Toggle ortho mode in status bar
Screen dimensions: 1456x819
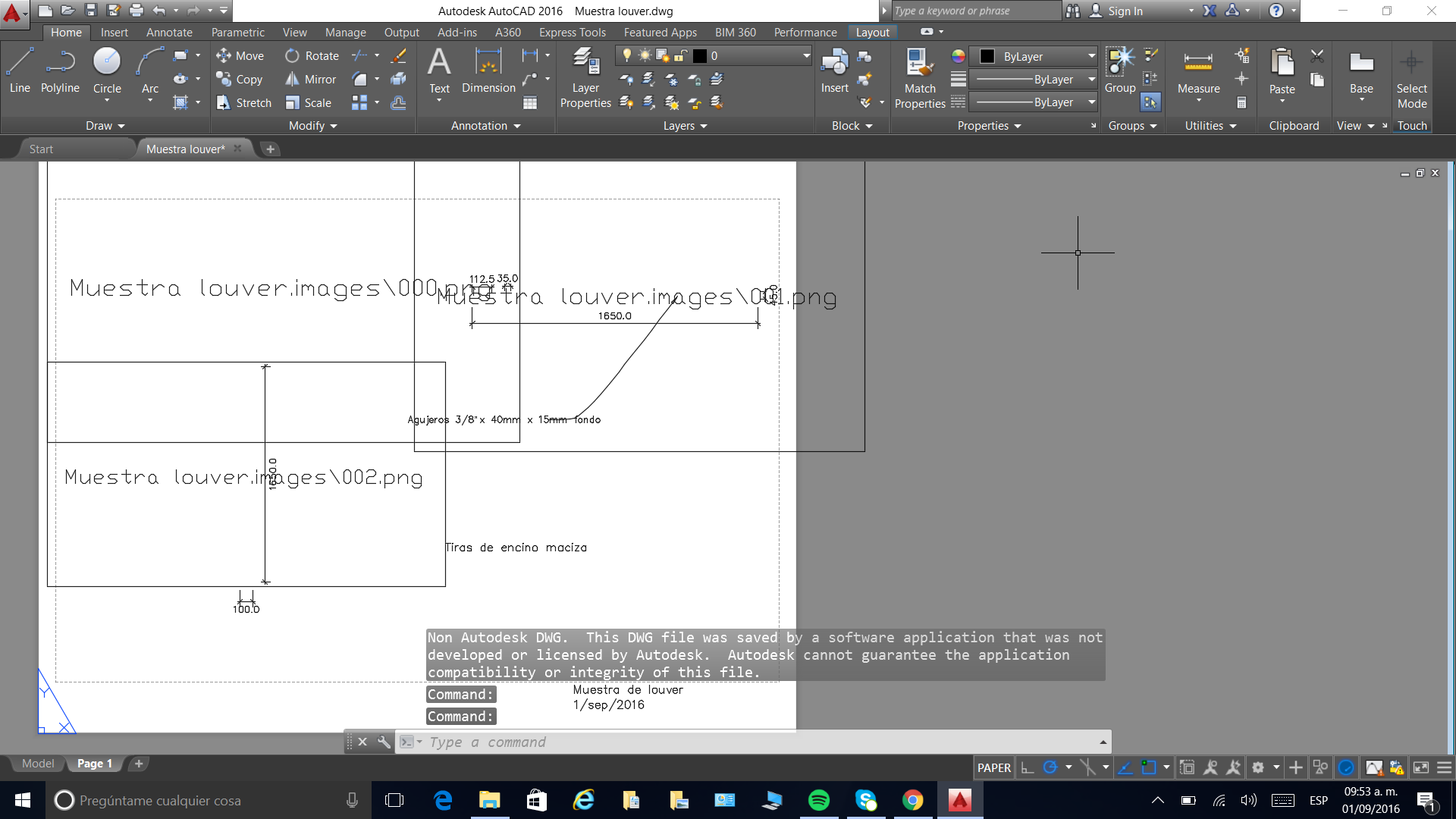[1028, 767]
